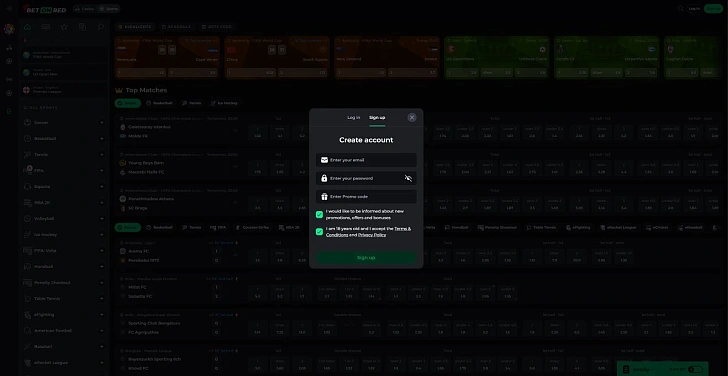Screen dimensions: 728x376
Task: Click the bet slip icon in sports panel
Action: pos(82,27)
